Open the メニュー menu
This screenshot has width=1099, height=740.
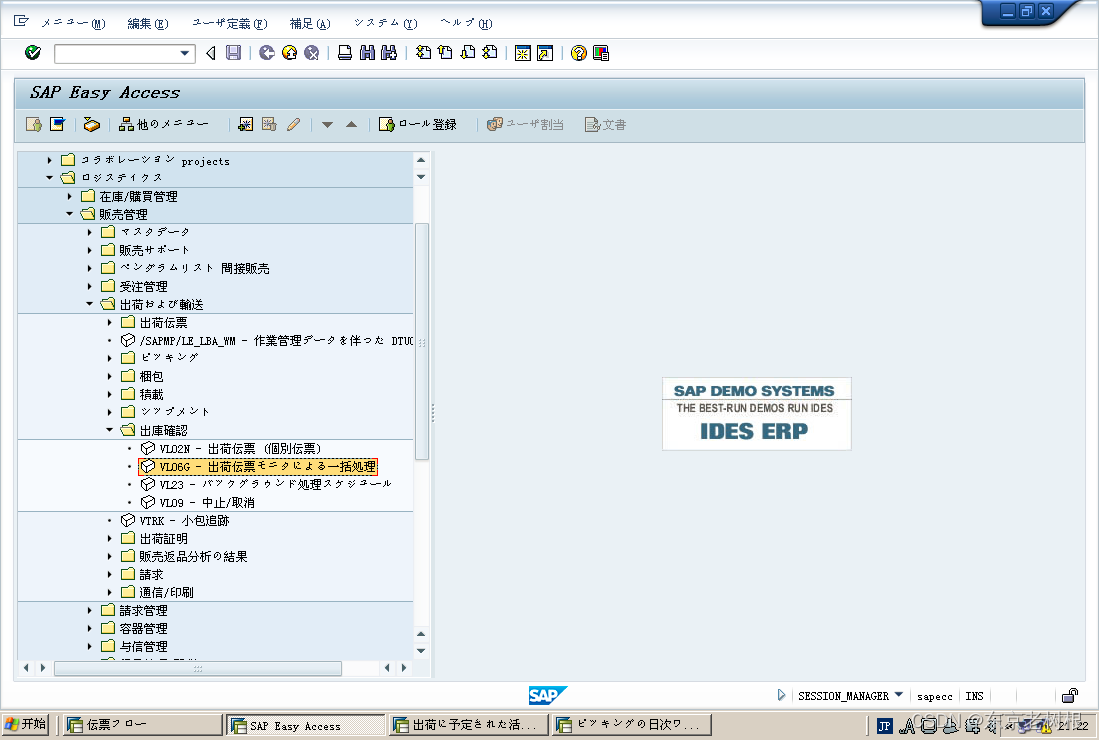pyautogui.click(x=73, y=23)
